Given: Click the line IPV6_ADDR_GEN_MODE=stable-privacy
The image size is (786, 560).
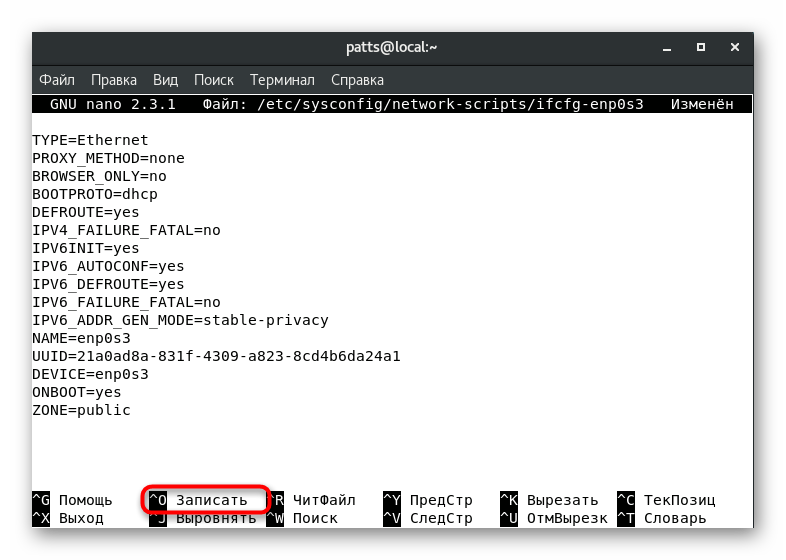Looking at the screenshot, I should click(x=180, y=320).
